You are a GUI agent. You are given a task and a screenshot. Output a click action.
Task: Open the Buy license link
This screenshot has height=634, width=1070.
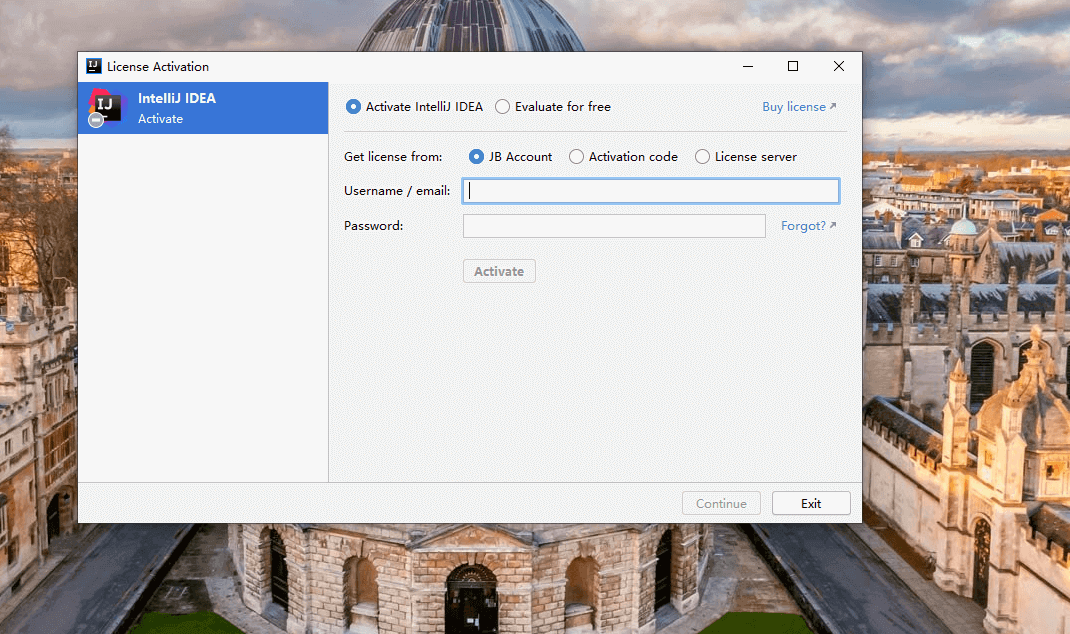(x=793, y=107)
